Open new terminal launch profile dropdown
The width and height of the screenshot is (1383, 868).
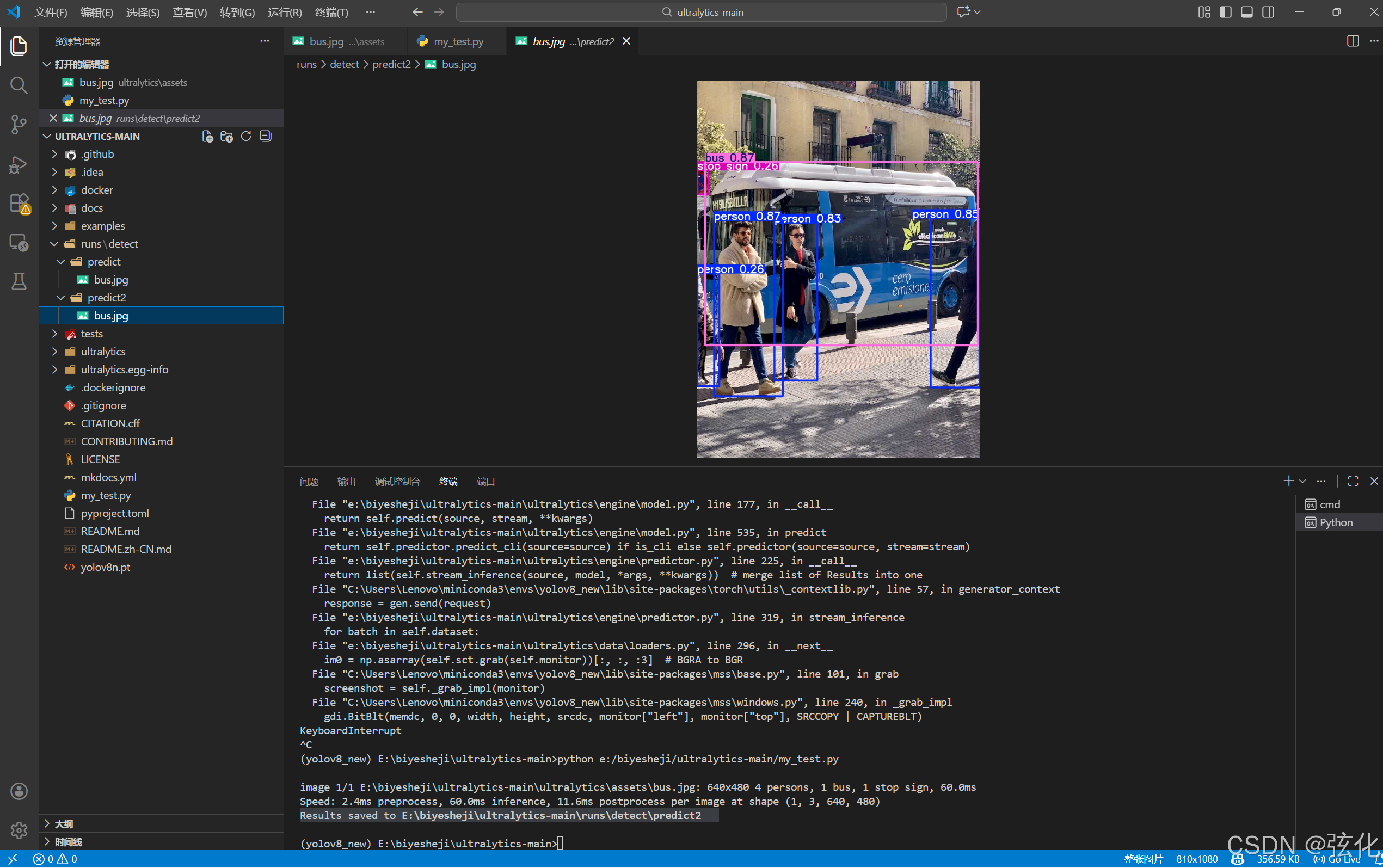(x=1302, y=481)
